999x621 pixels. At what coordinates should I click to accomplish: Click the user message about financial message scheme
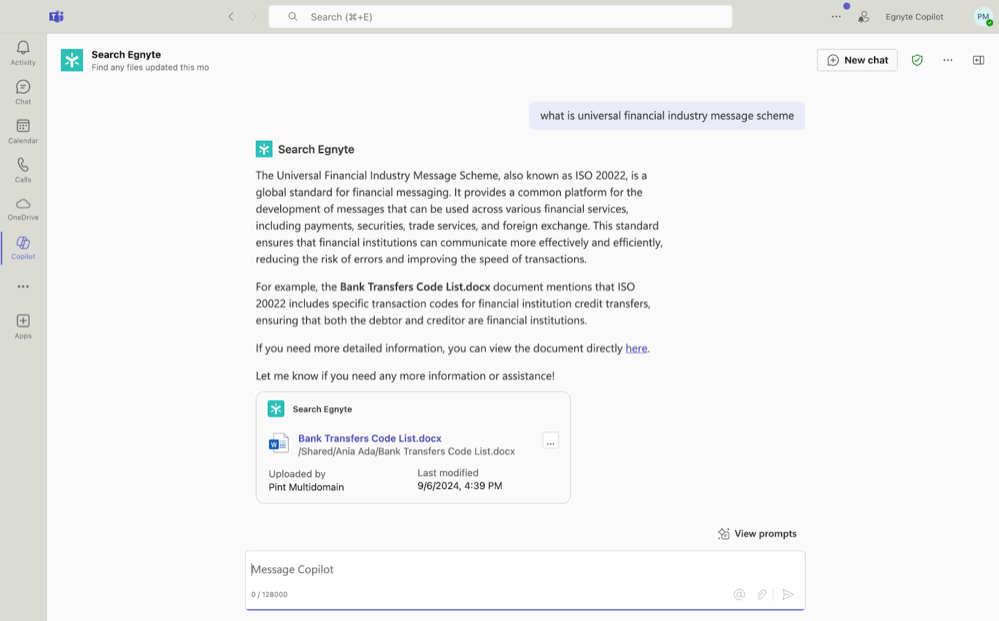[667, 116]
